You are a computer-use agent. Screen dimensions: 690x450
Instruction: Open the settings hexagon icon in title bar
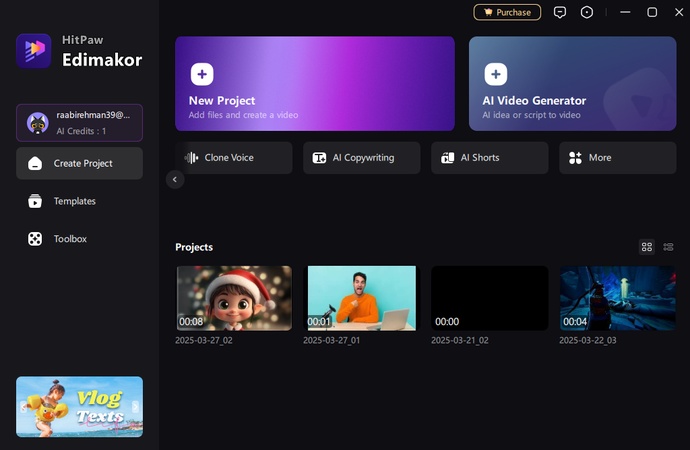point(587,12)
